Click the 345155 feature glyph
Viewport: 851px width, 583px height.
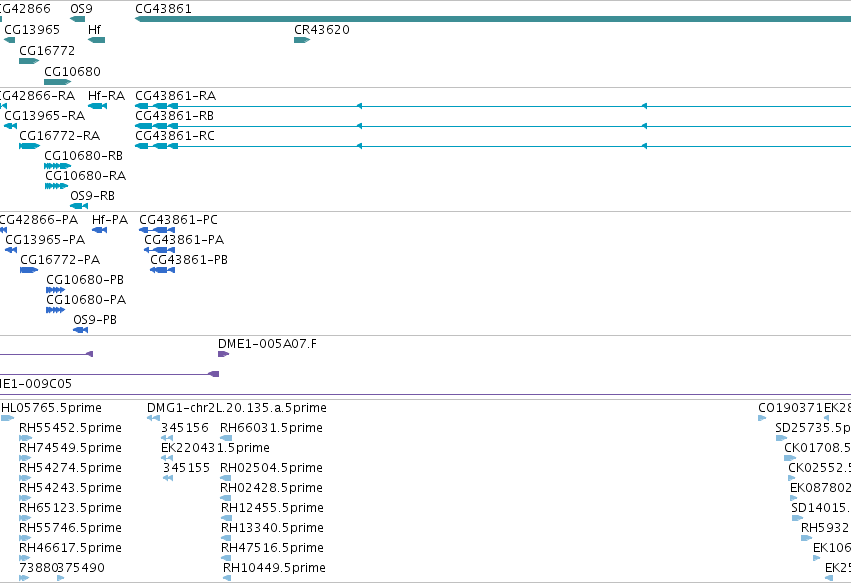point(168,478)
